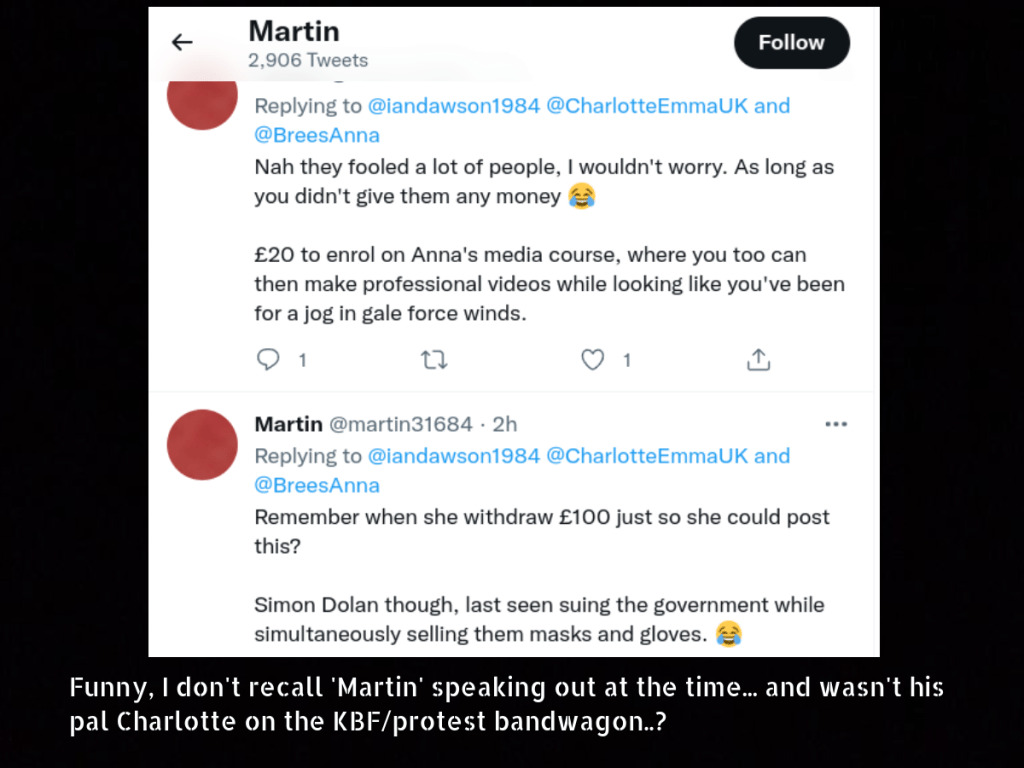This screenshot has width=1024, height=768.
Task: Open the @martin31684 handle link
Action: [x=400, y=424]
